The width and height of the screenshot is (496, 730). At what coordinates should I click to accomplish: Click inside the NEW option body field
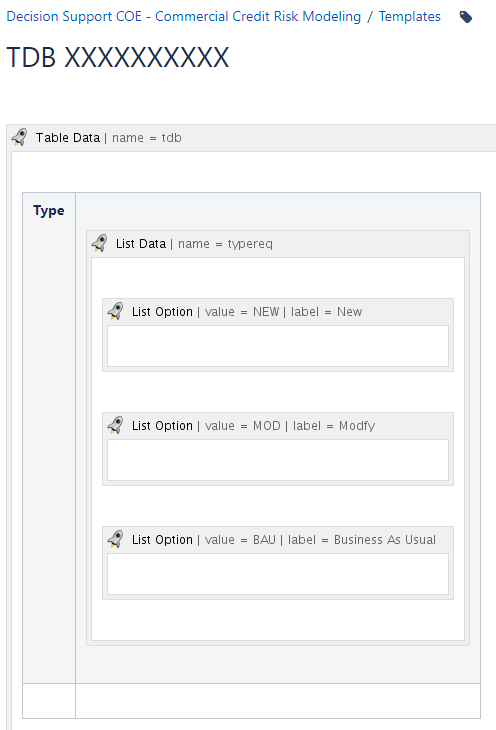(x=278, y=346)
